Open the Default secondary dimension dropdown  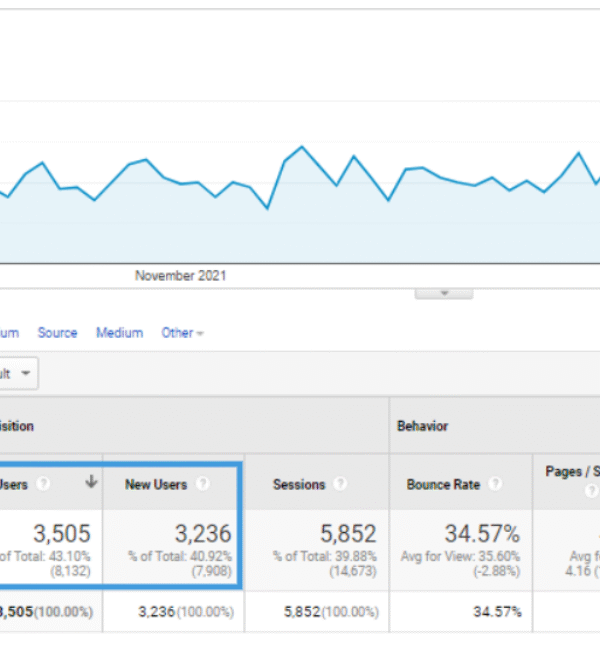(x=18, y=374)
